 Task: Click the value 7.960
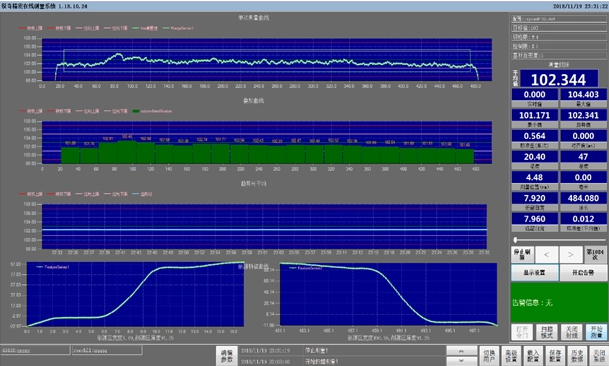pyautogui.click(x=534, y=219)
